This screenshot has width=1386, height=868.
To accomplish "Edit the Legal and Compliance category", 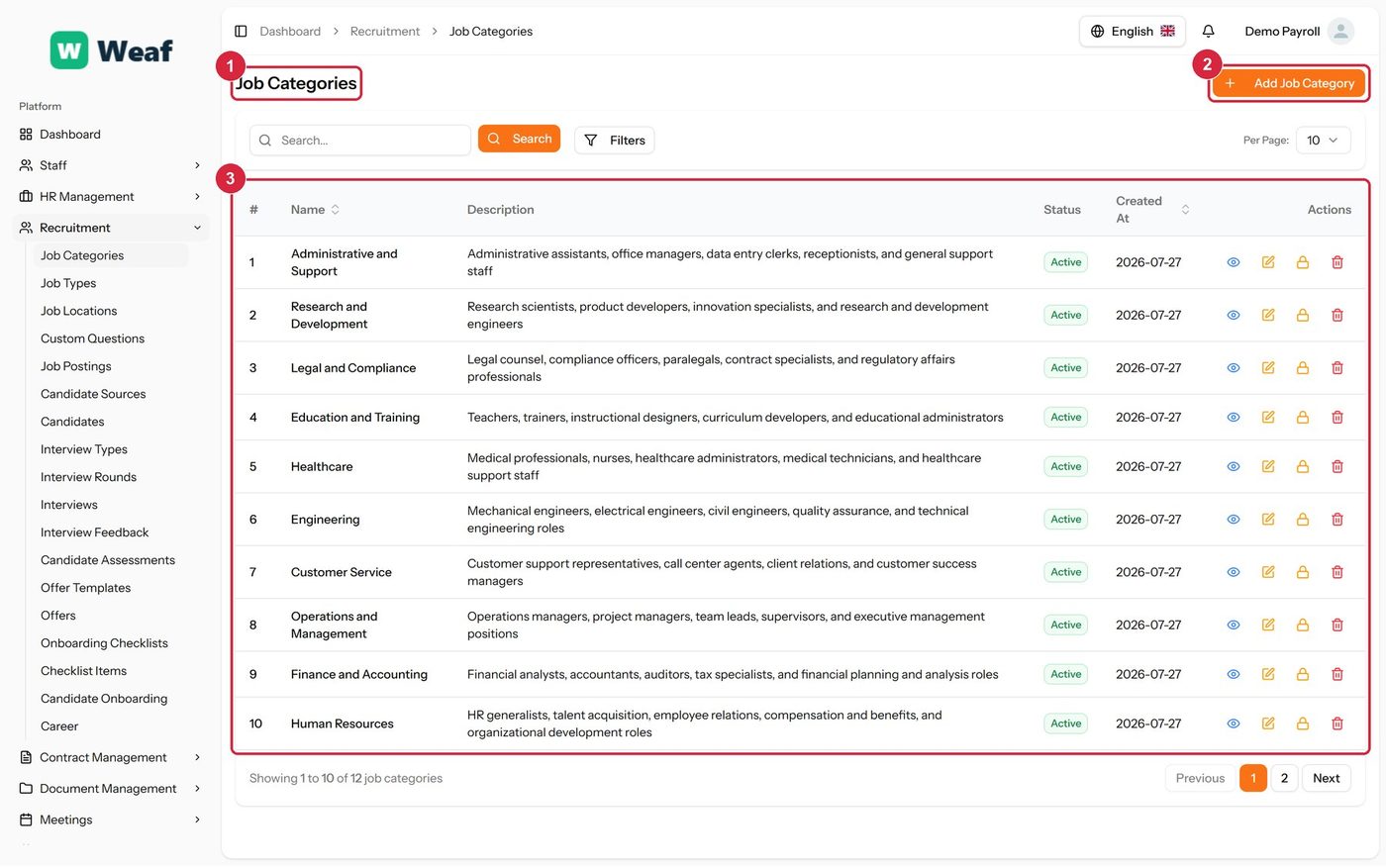I will click(1268, 368).
